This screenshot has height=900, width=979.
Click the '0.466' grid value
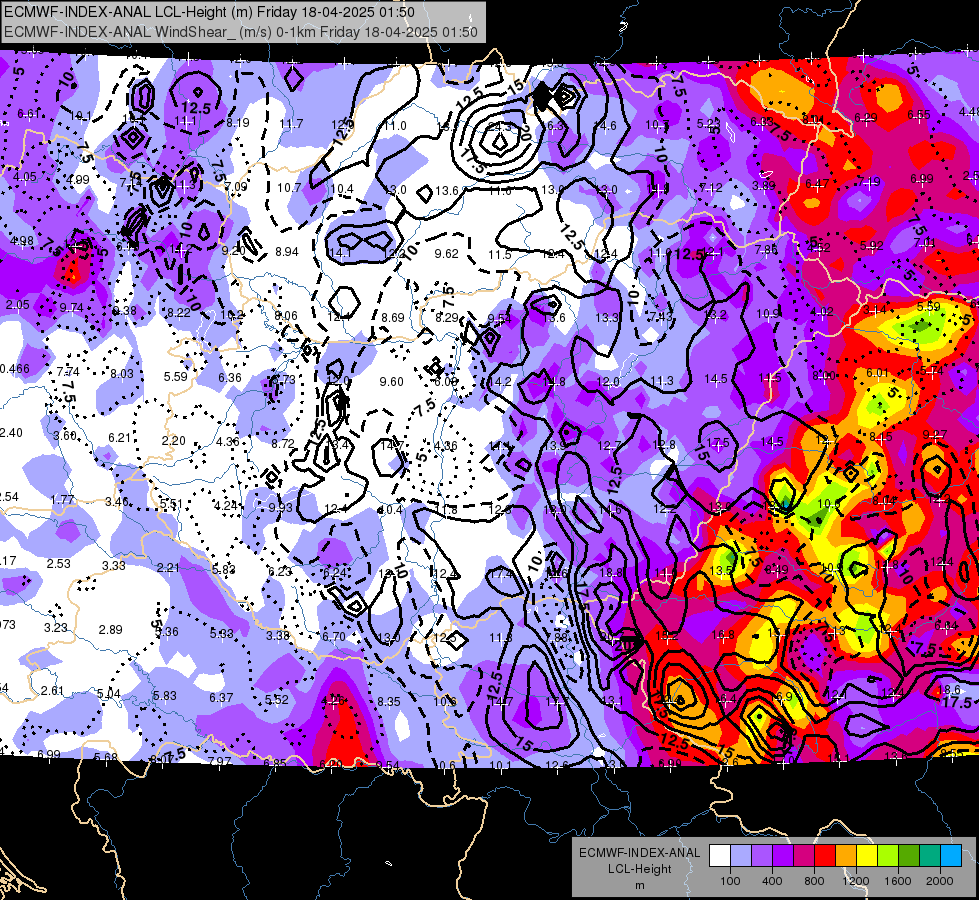[x=15, y=369]
